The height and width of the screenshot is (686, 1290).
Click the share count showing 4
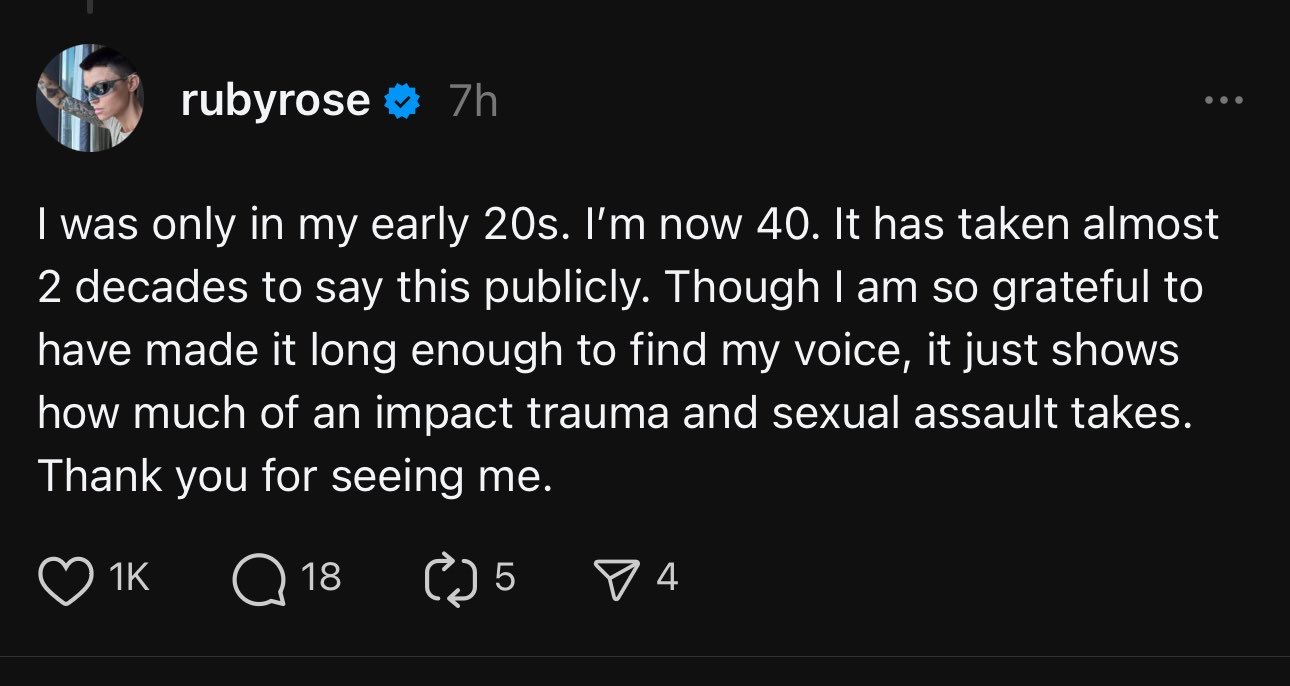667,577
